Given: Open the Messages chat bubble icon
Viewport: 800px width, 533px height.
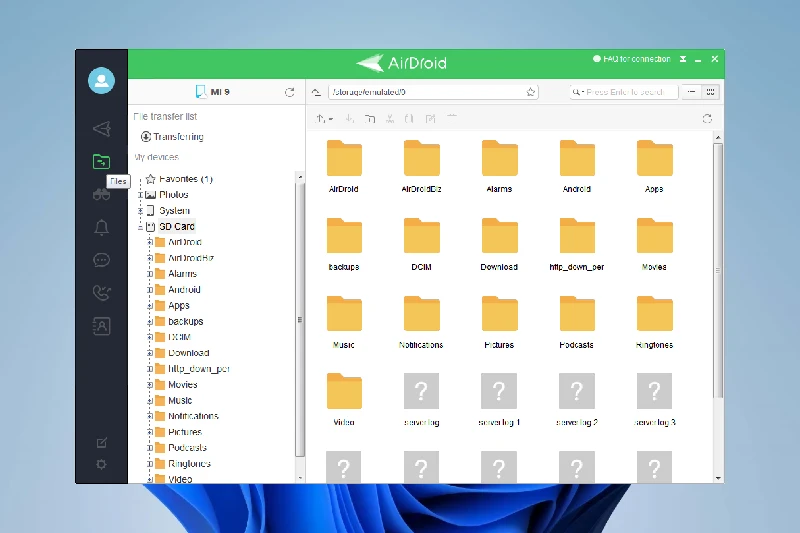Looking at the screenshot, I should 101,260.
